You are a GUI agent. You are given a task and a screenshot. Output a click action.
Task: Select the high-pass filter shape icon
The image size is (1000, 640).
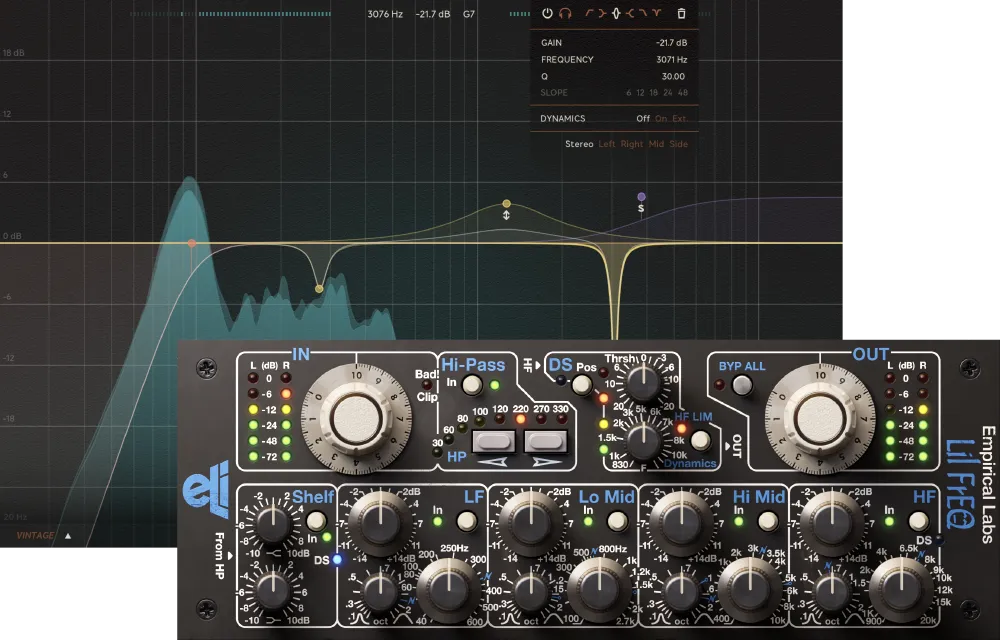(x=589, y=14)
